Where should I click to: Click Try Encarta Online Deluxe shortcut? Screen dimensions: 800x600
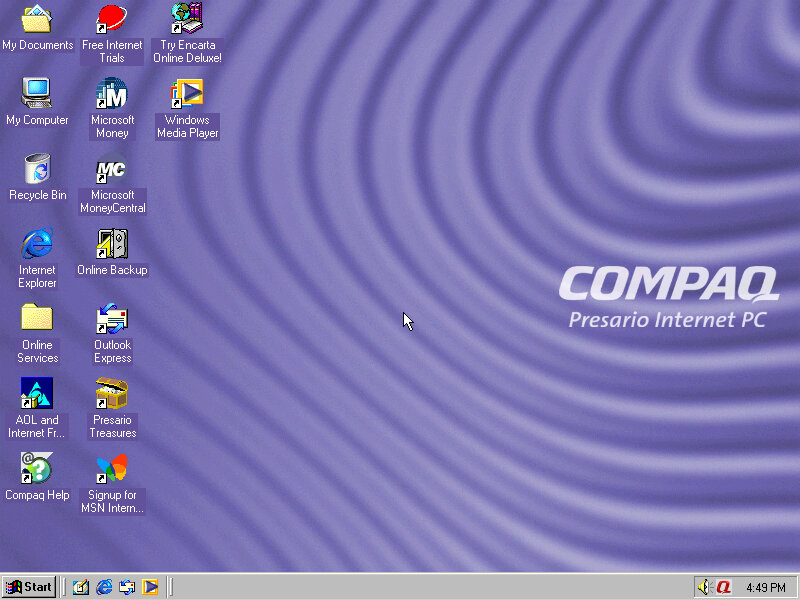click(x=187, y=19)
